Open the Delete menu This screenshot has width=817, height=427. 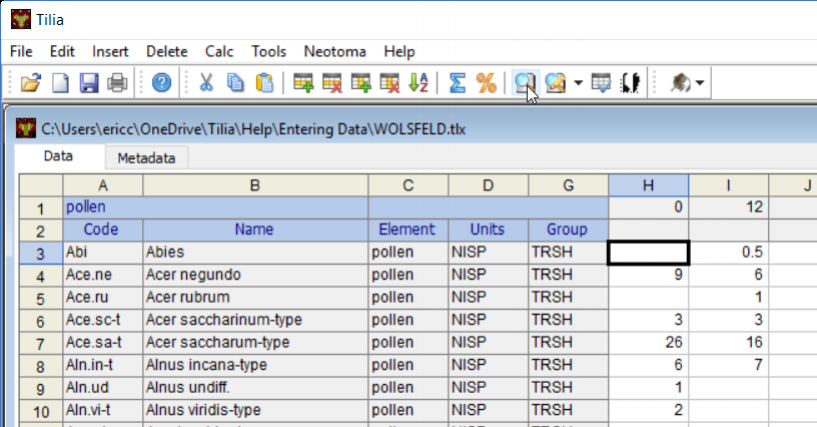tap(167, 52)
